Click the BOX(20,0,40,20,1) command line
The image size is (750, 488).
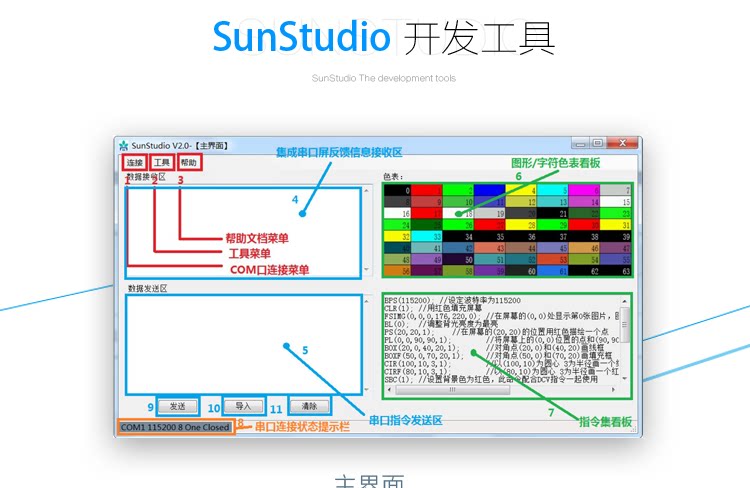pyautogui.click(x=494, y=348)
